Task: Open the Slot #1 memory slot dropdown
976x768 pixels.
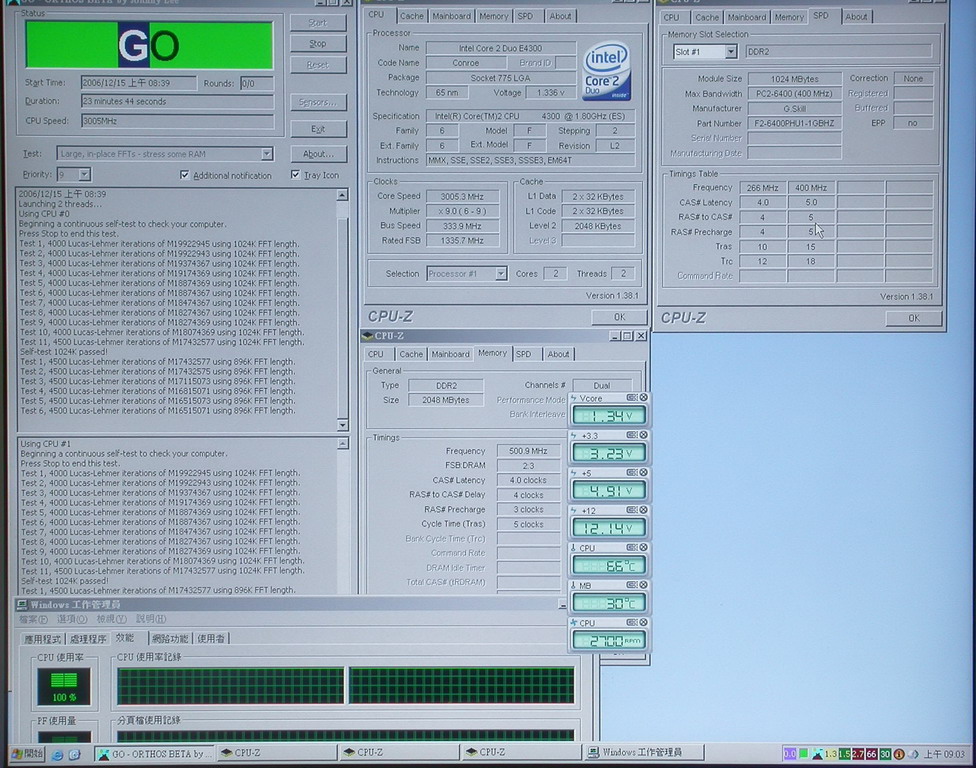Action: point(731,52)
